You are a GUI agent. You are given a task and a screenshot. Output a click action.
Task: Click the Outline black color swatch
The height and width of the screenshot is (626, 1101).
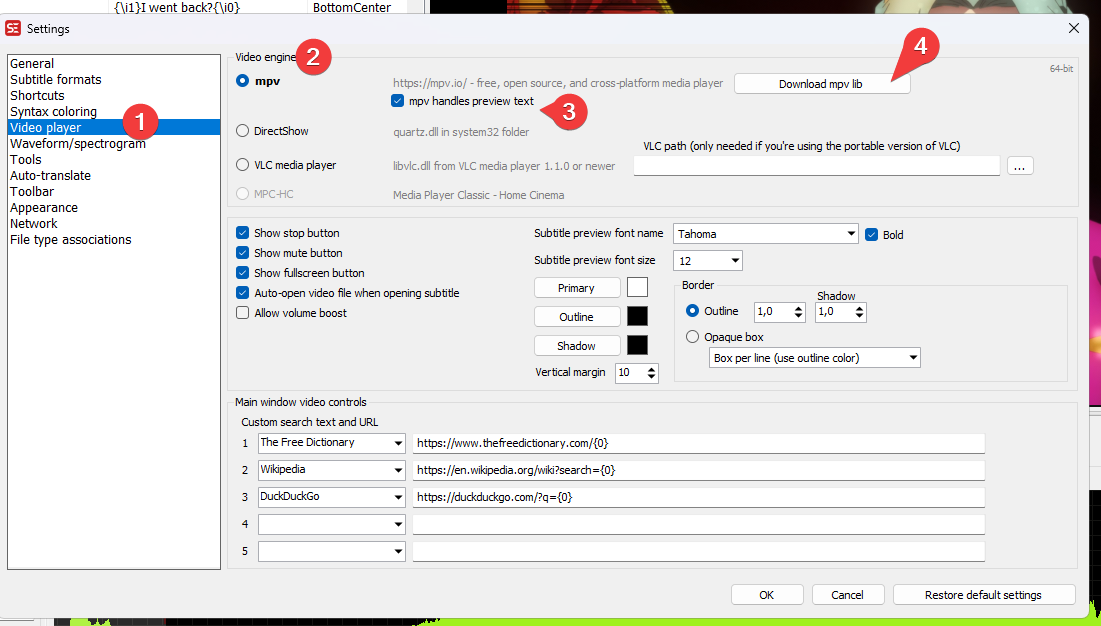point(637,317)
